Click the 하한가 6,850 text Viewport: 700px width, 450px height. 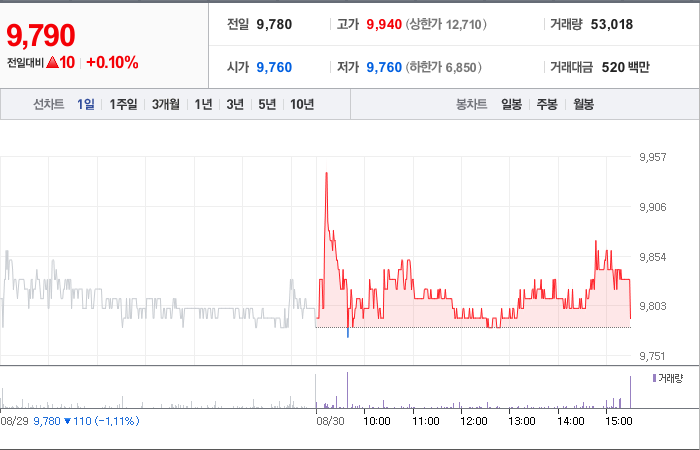(x=443, y=67)
